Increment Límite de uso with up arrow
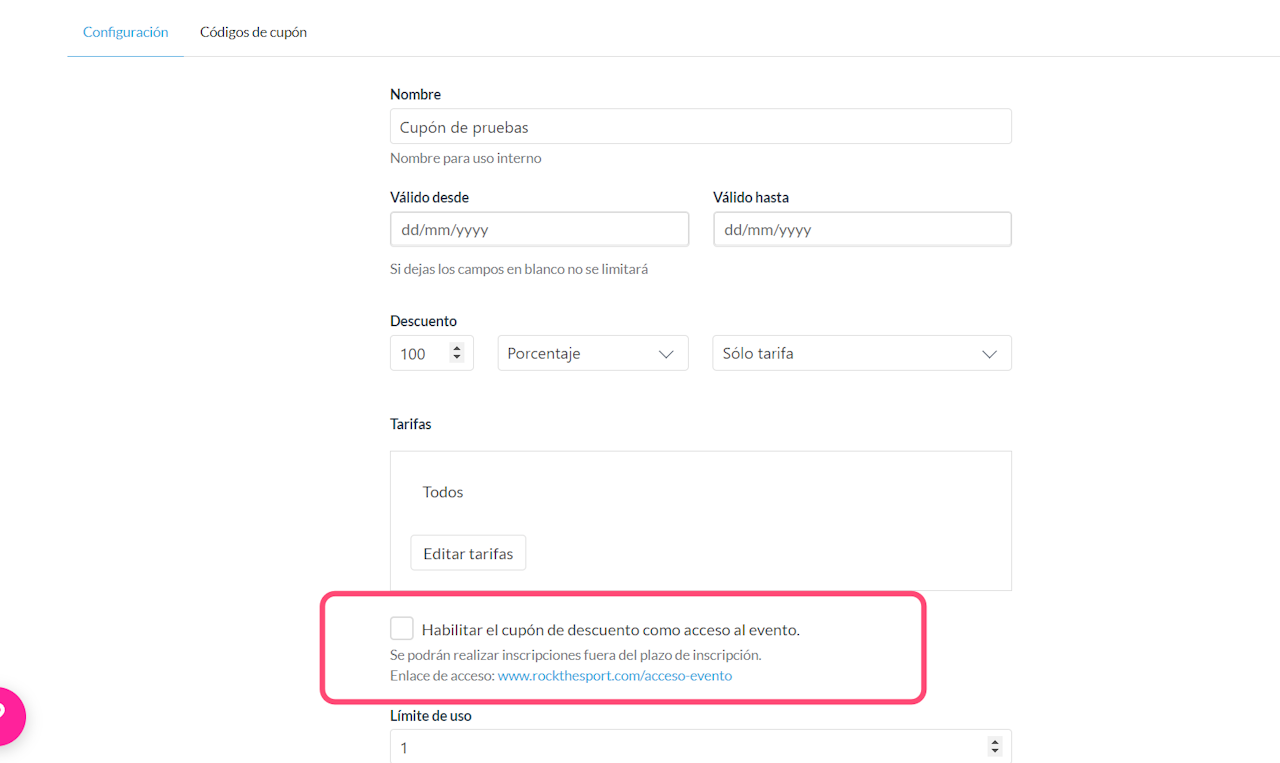This screenshot has width=1280, height=763. [x=994, y=742]
